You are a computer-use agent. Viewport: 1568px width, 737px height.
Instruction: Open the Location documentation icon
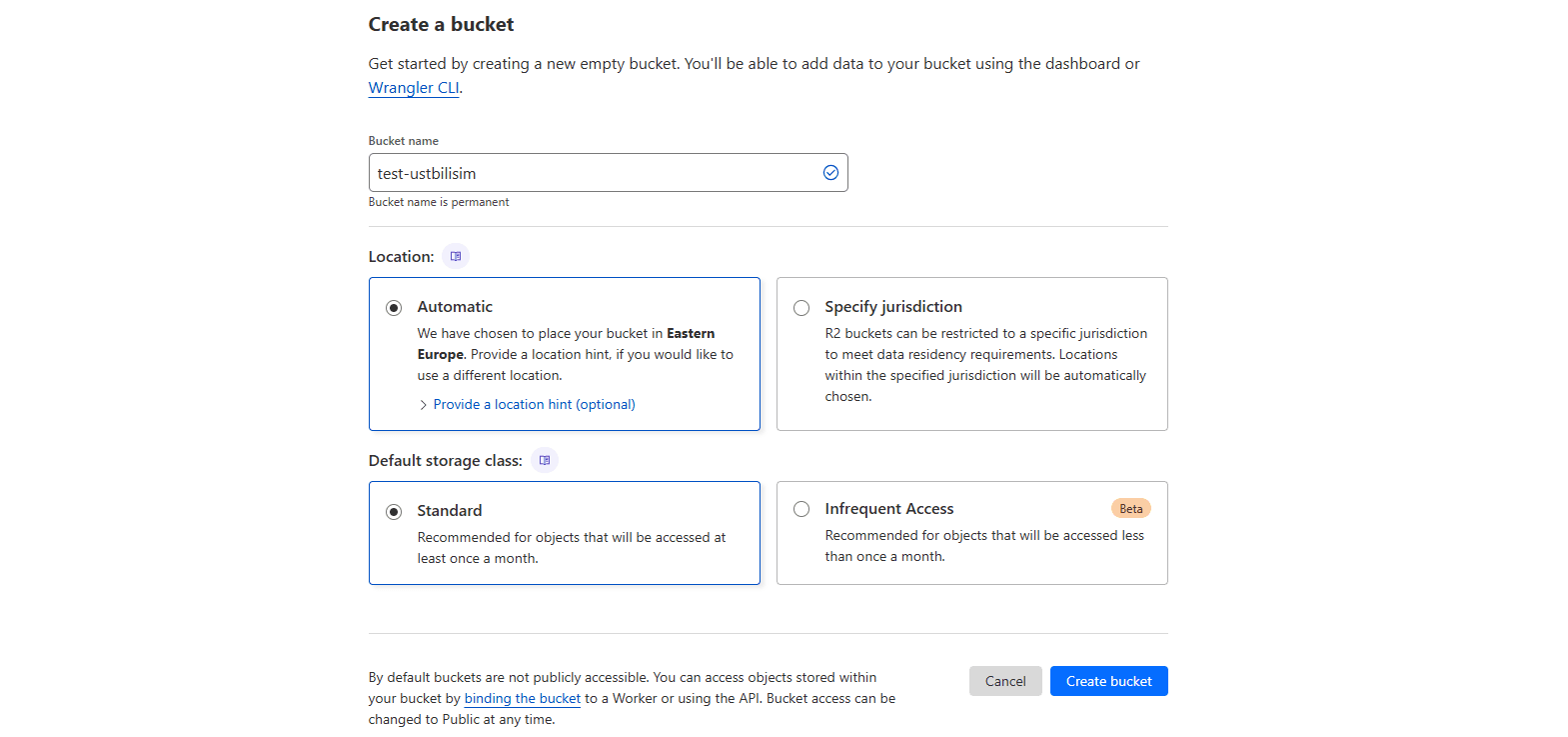click(x=456, y=256)
